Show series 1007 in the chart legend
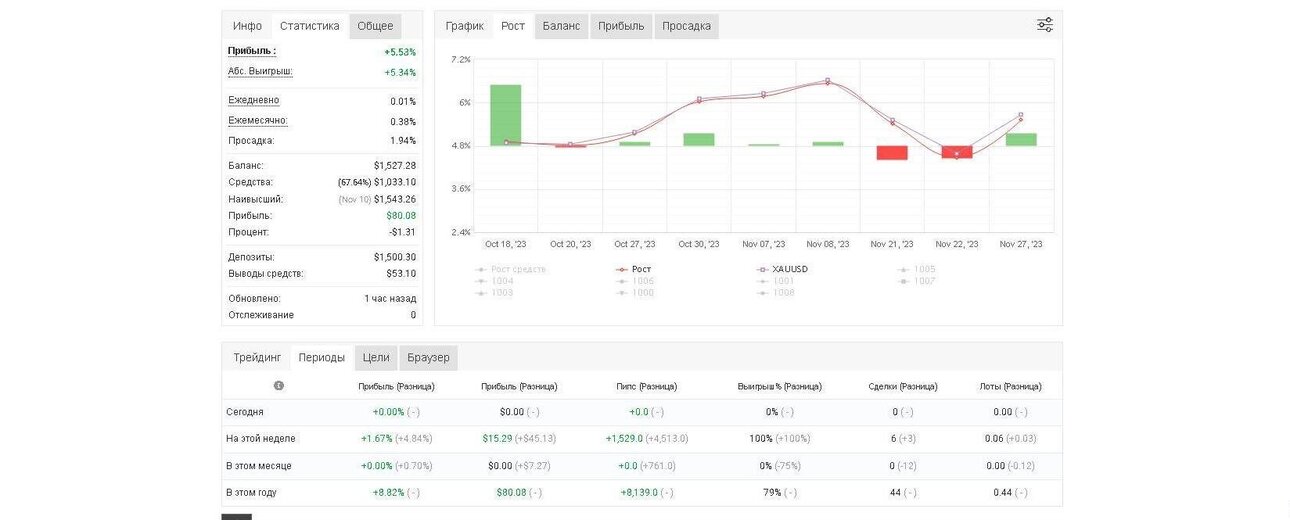Viewport: 1290px width, 520px height. pyautogui.click(x=917, y=281)
